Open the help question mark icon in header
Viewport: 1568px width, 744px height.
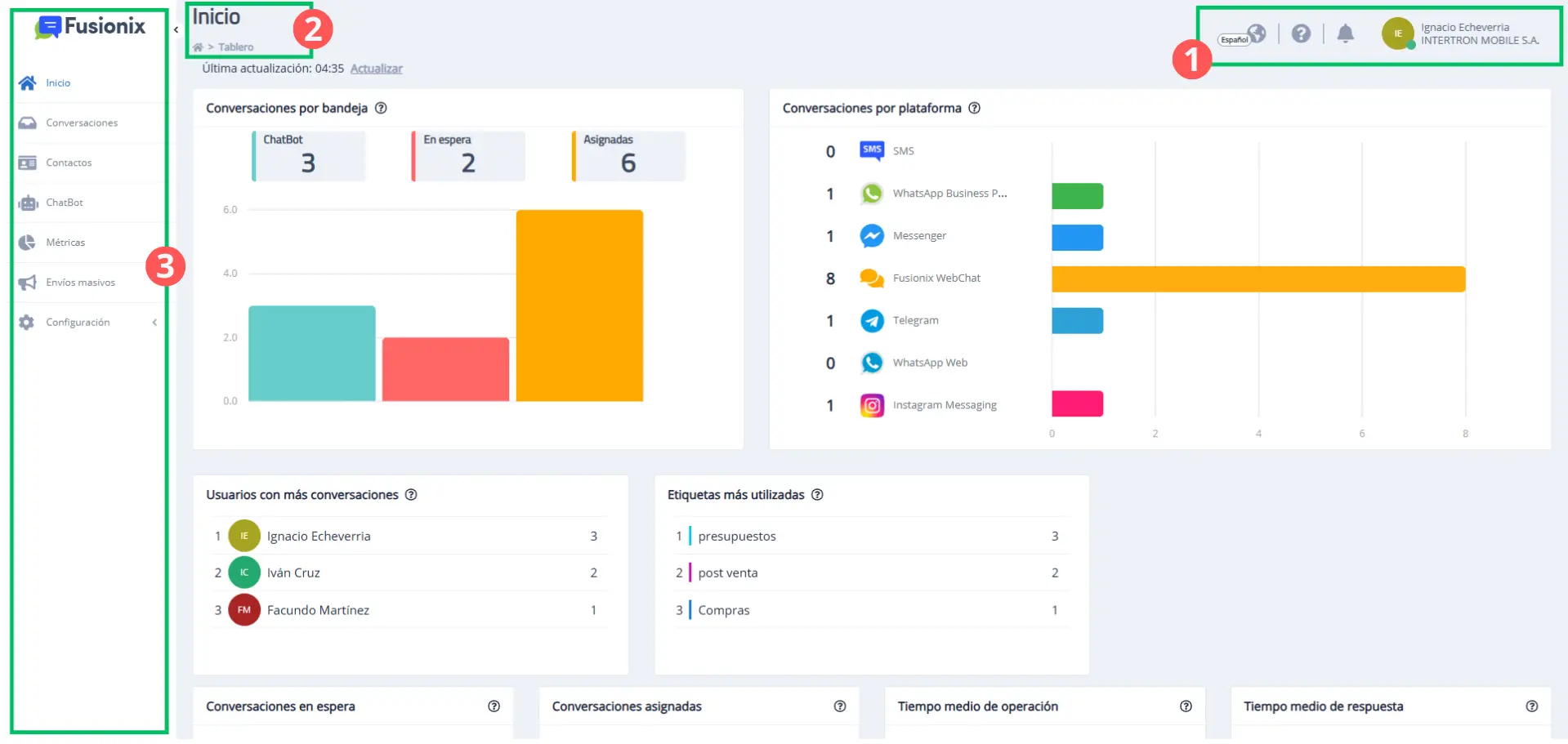pos(1301,33)
